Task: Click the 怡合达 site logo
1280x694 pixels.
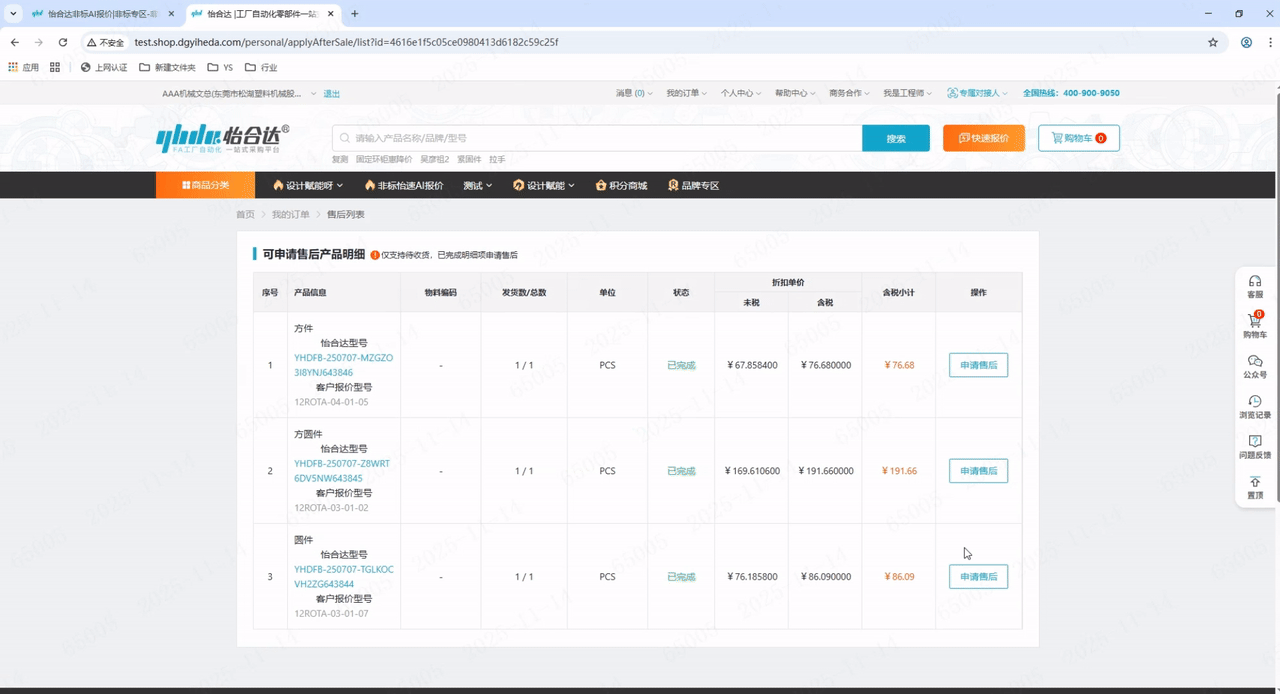Action: coord(223,138)
